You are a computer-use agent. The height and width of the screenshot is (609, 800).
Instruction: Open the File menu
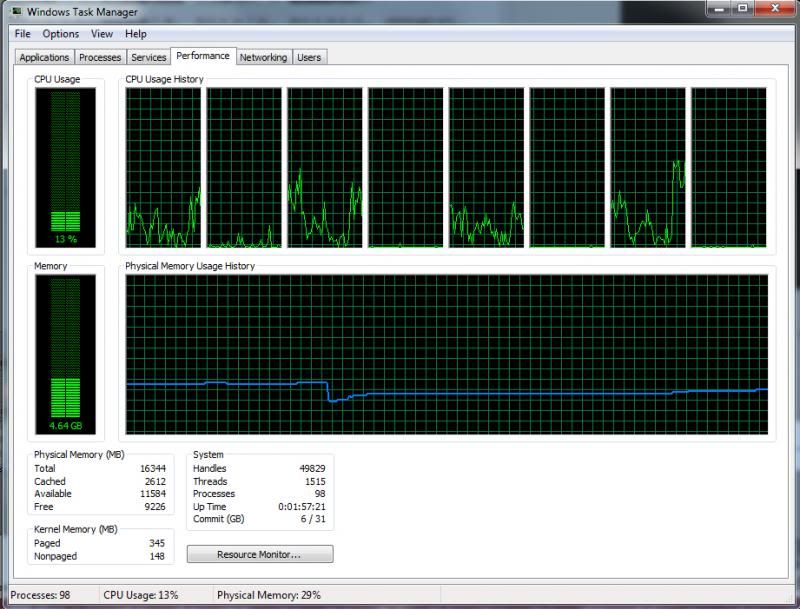[22, 34]
